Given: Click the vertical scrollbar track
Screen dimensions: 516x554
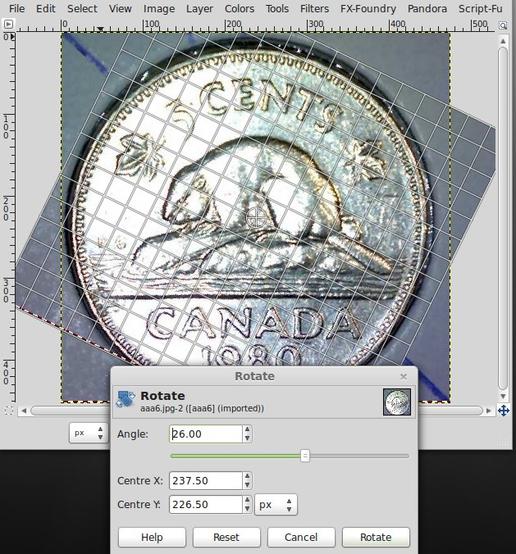Looking at the screenshot, I should click(x=503, y=219).
